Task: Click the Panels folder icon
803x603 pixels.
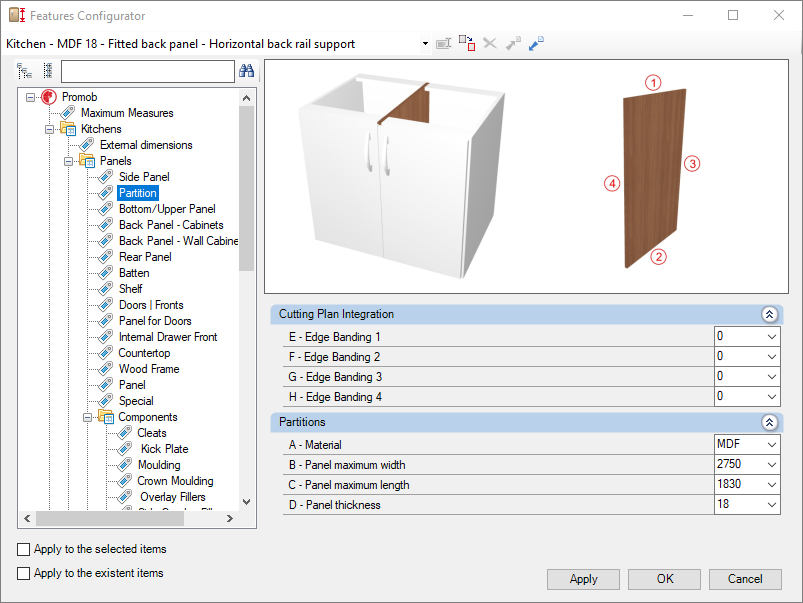Action: (87, 161)
